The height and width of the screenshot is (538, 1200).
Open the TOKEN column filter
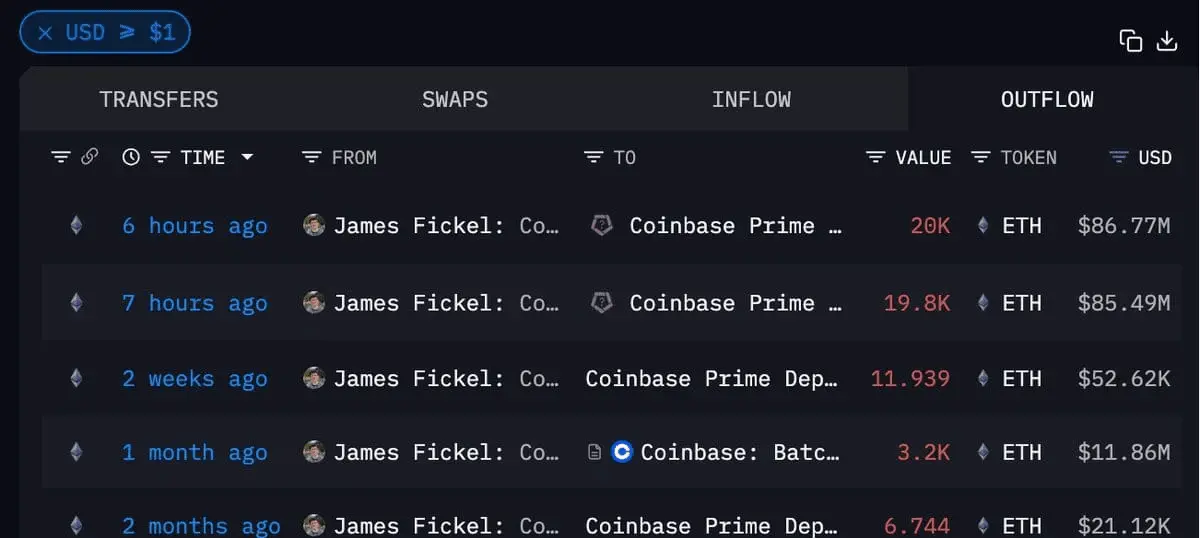981,157
